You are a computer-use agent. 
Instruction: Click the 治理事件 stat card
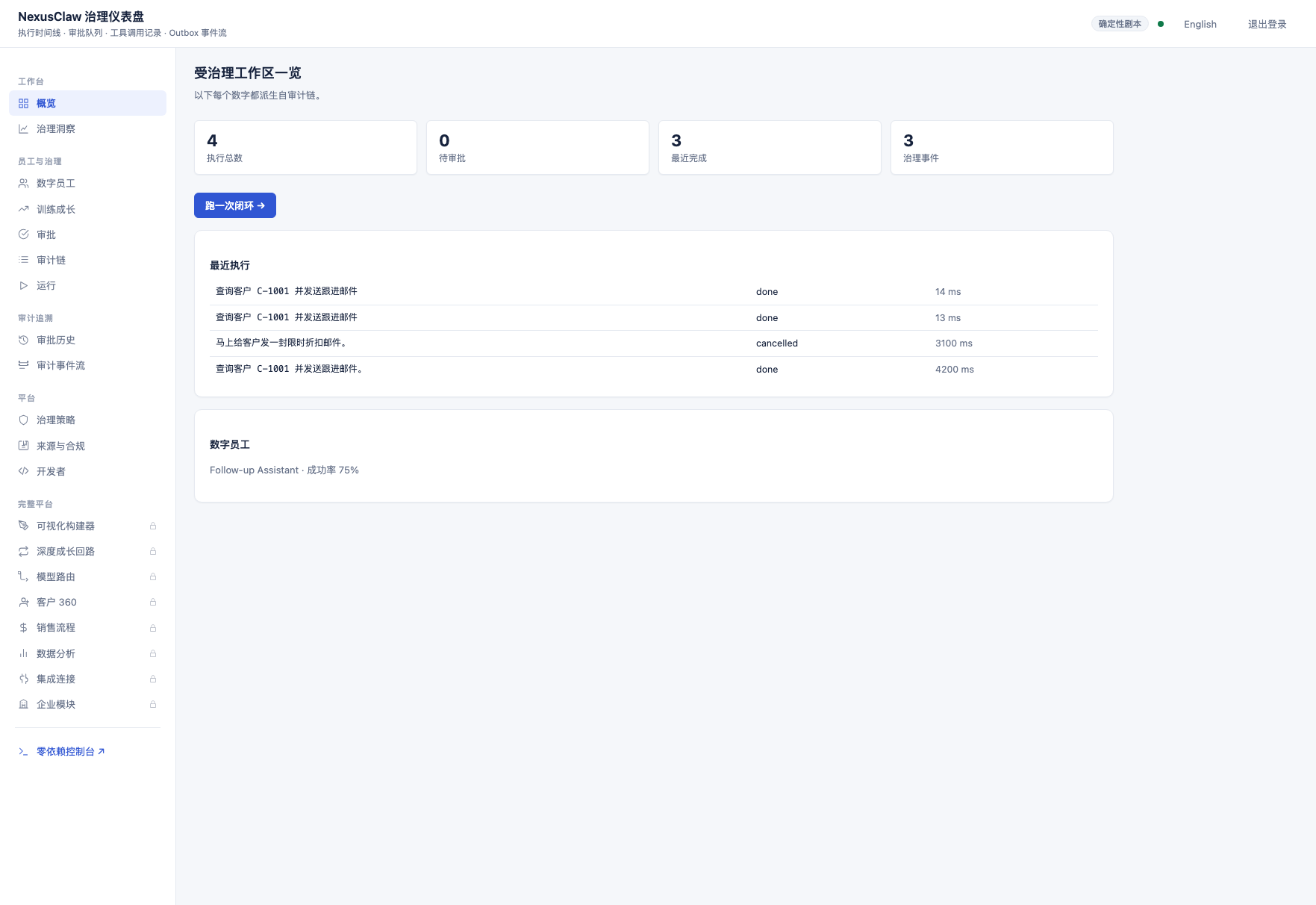tap(1002, 148)
